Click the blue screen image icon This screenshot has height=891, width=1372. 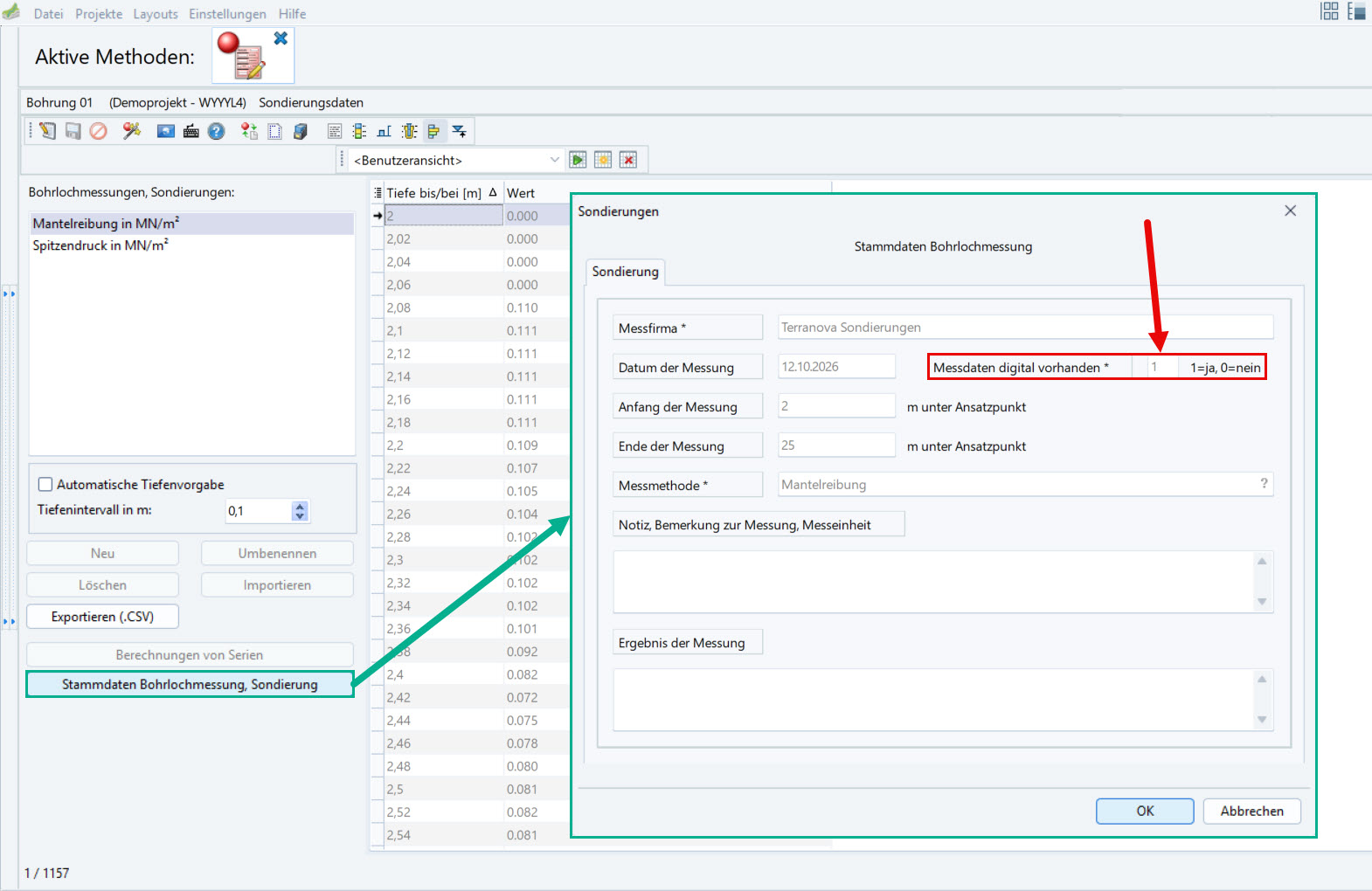166,131
